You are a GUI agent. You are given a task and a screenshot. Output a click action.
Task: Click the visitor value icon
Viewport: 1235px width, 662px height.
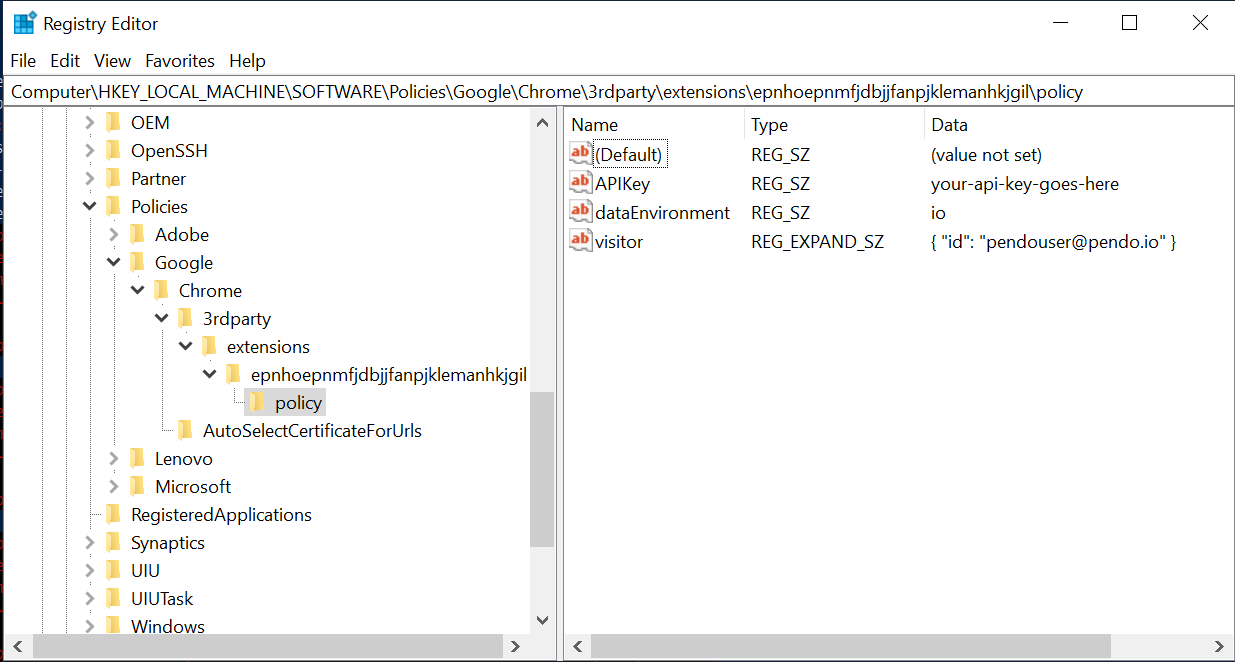tap(580, 241)
